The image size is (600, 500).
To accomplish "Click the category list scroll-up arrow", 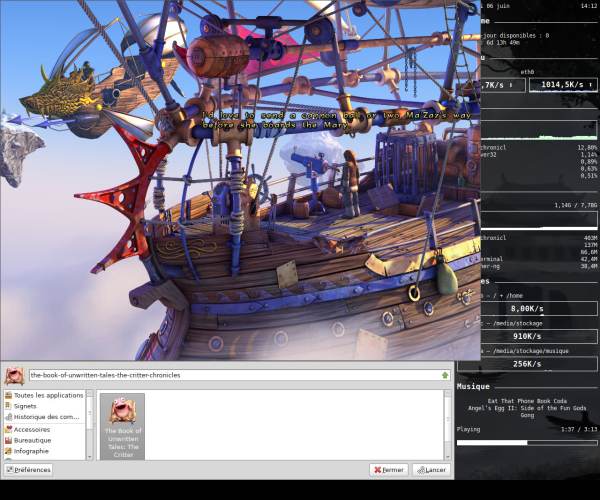I will [x=90, y=393].
